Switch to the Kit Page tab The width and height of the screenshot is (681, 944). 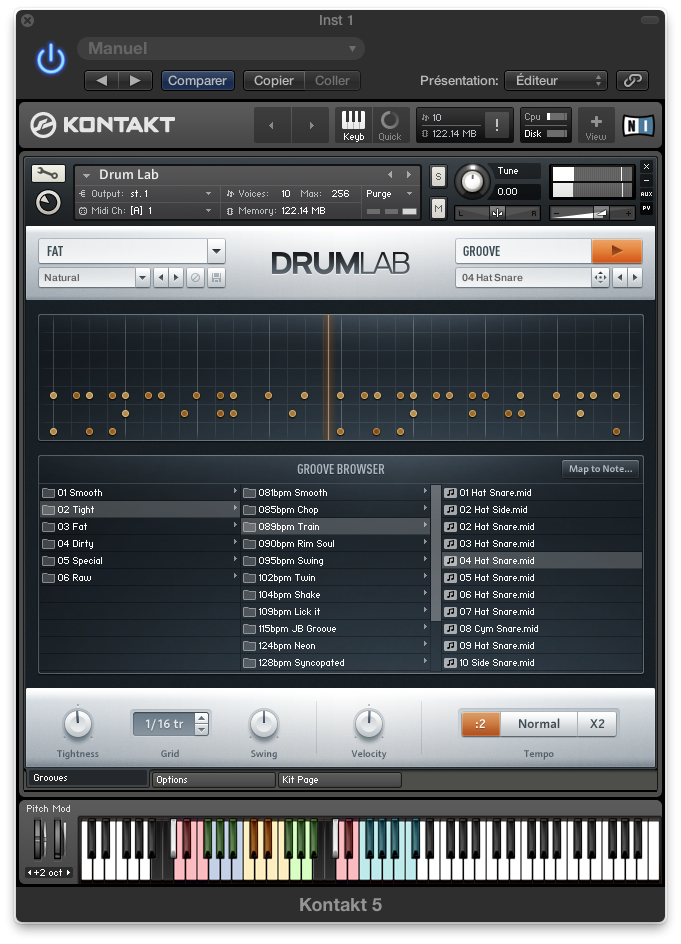pyautogui.click(x=340, y=780)
